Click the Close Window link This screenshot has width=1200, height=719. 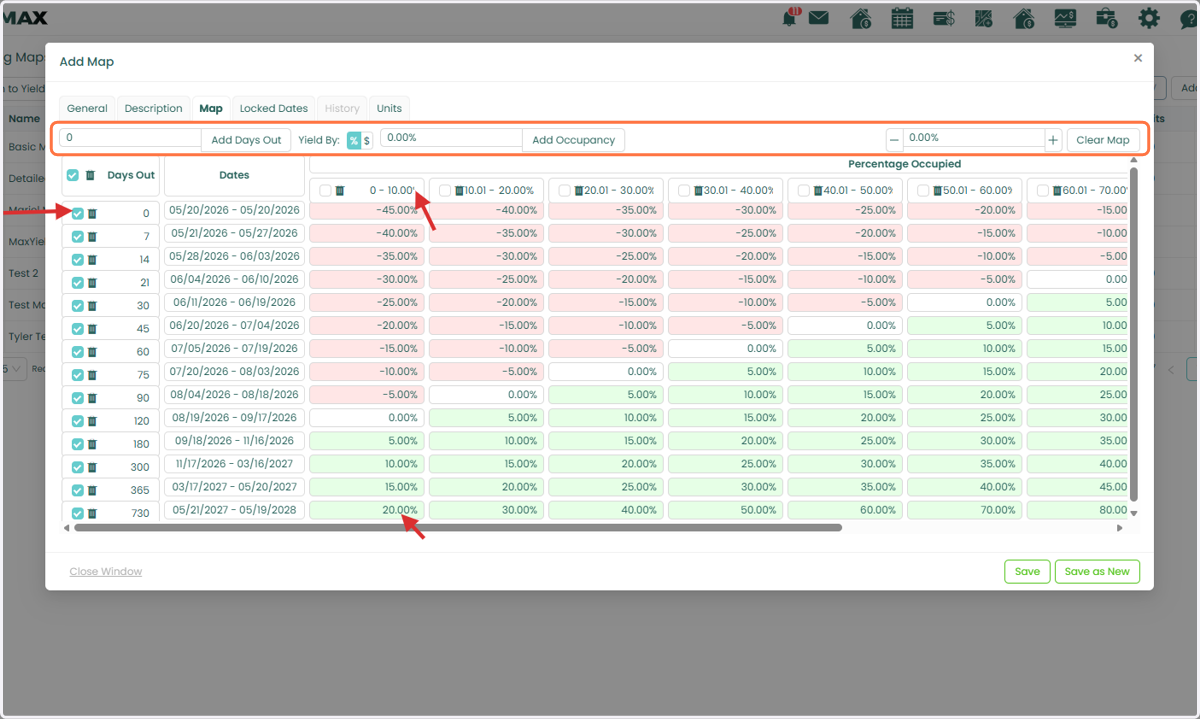click(x=106, y=571)
